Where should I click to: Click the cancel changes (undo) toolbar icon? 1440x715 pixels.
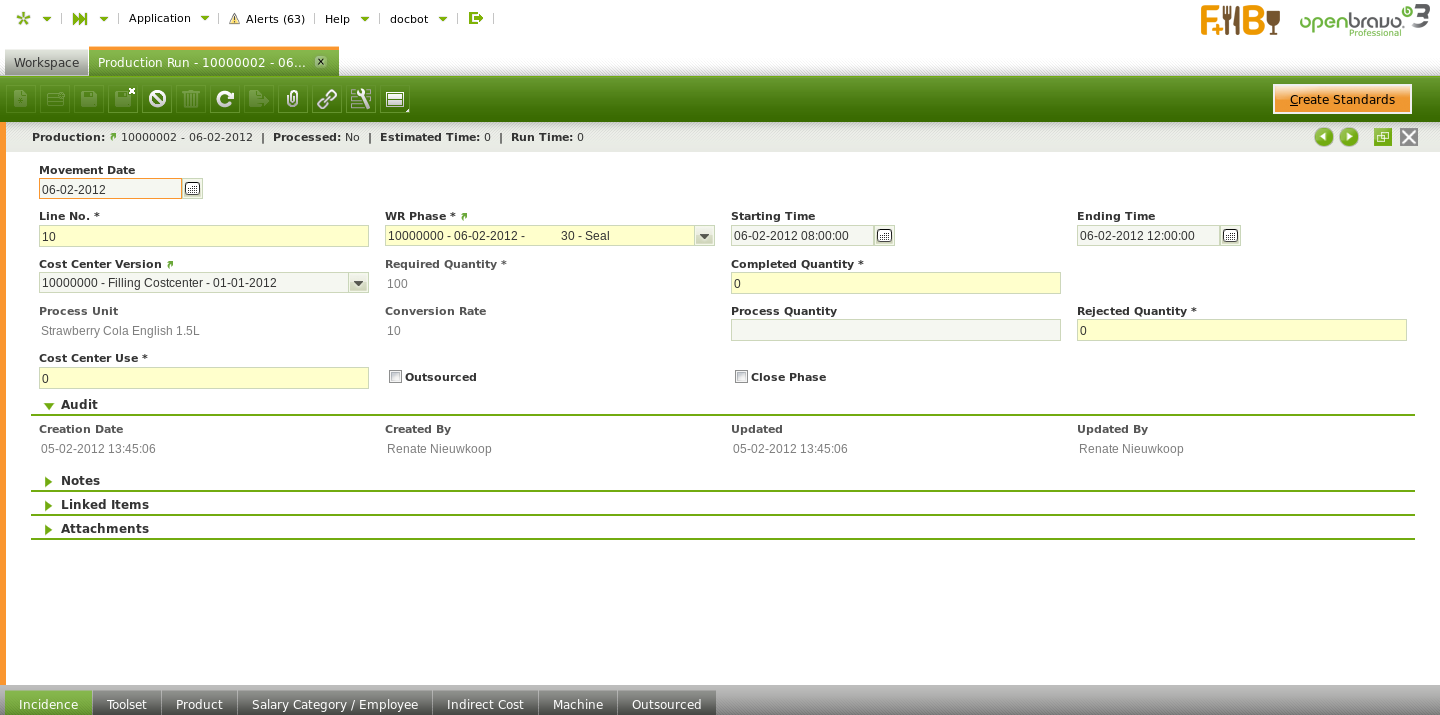pyautogui.click(x=157, y=99)
